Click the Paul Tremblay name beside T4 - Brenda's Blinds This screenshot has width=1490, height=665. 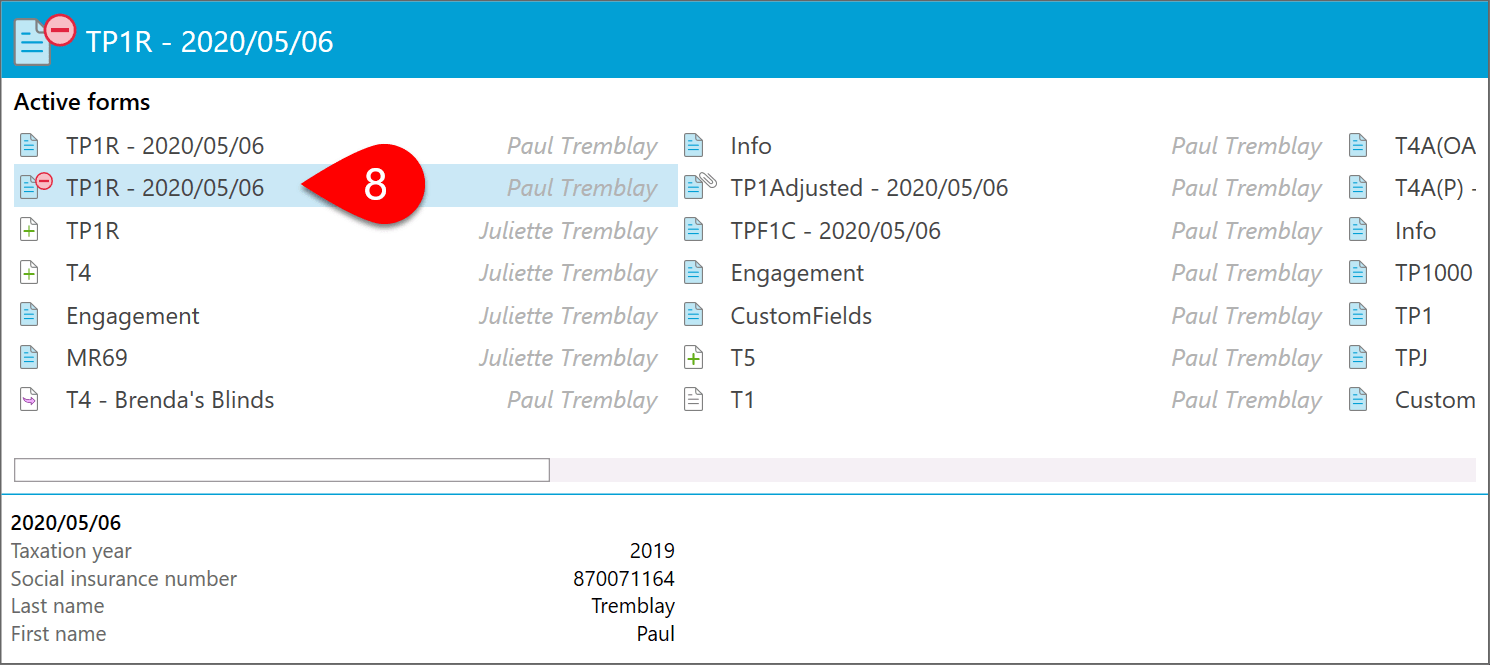click(582, 399)
